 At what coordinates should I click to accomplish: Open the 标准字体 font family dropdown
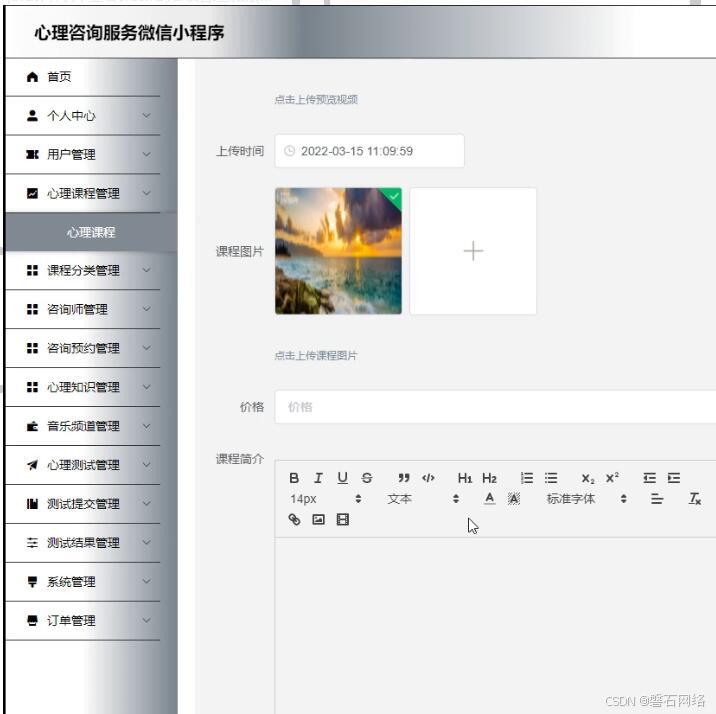[587, 499]
